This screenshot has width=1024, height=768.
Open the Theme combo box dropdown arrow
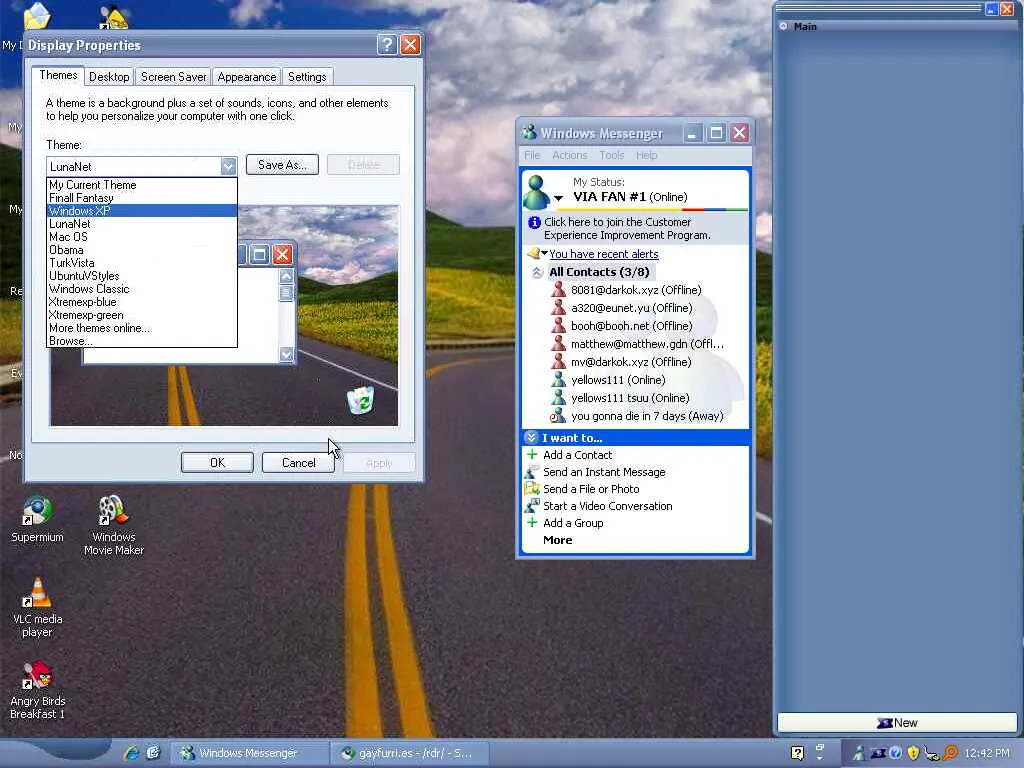(228, 166)
